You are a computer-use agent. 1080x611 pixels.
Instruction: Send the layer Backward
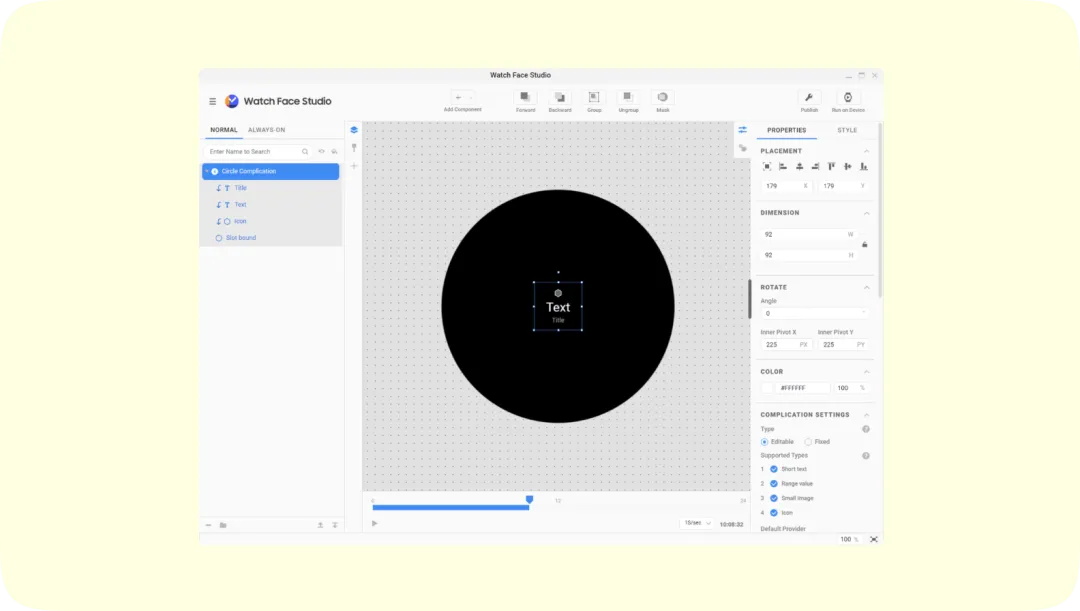click(x=560, y=101)
